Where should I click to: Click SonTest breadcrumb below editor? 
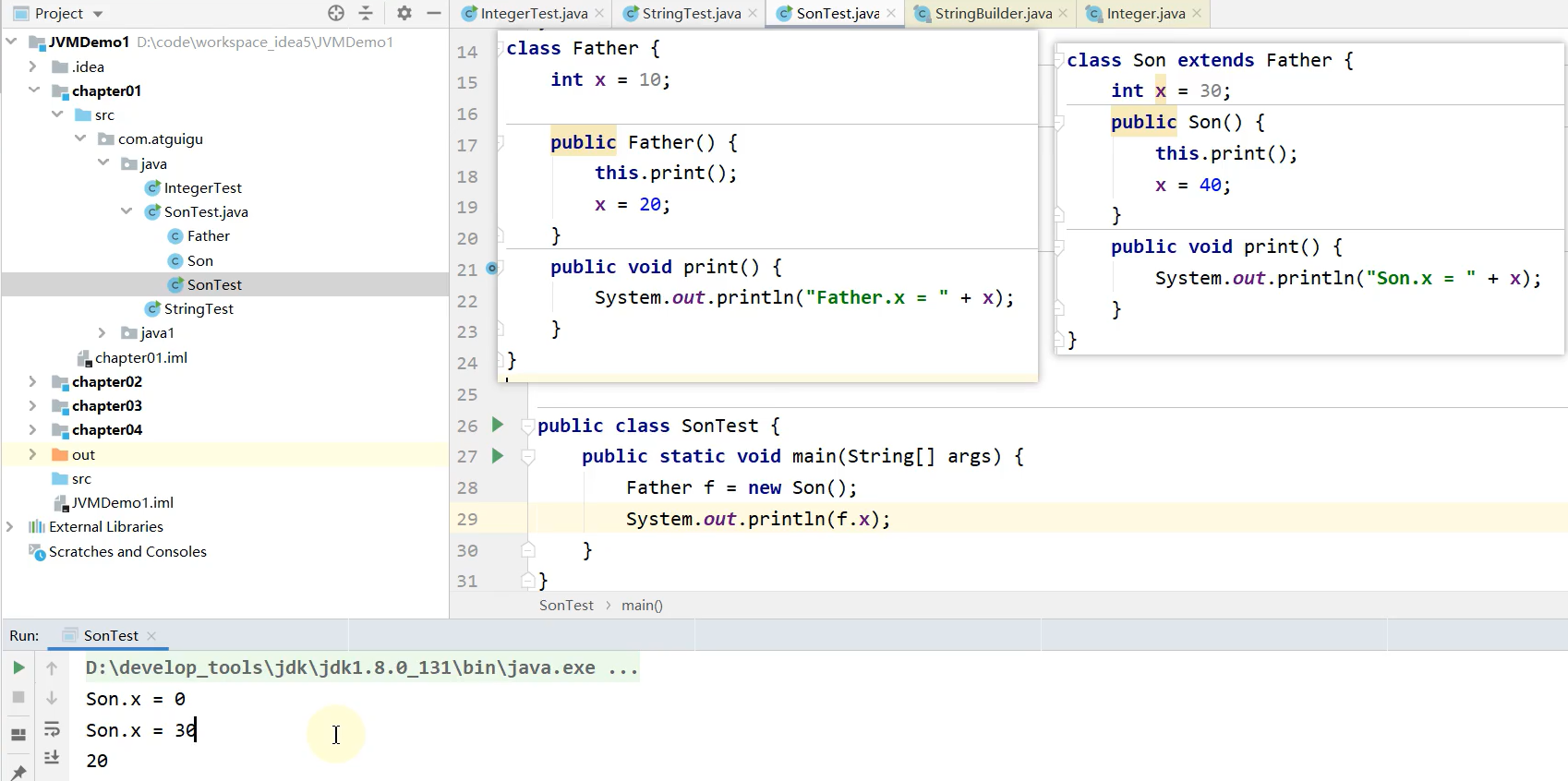pos(566,606)
